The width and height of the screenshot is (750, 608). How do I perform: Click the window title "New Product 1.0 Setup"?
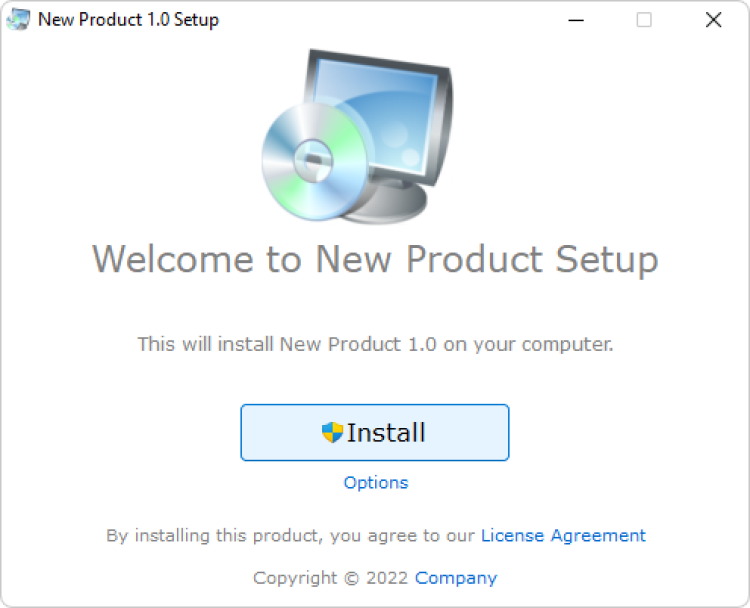click(x=128, y=19)
